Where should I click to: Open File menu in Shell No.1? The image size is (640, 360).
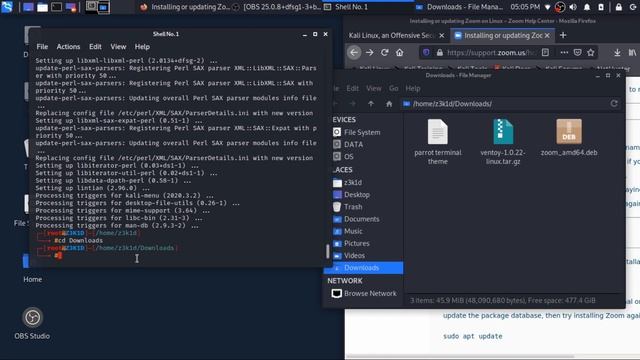[42, 47]
